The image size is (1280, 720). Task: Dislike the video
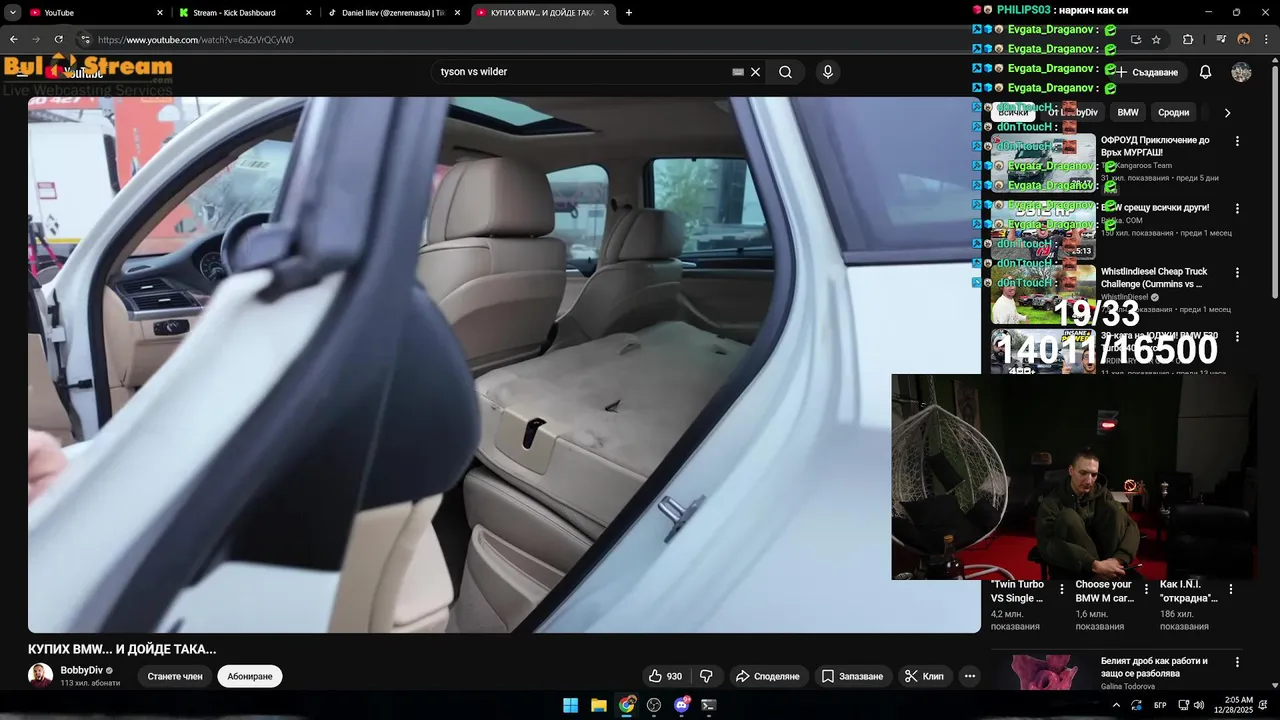pyautogui.click(x=706, y=676)
